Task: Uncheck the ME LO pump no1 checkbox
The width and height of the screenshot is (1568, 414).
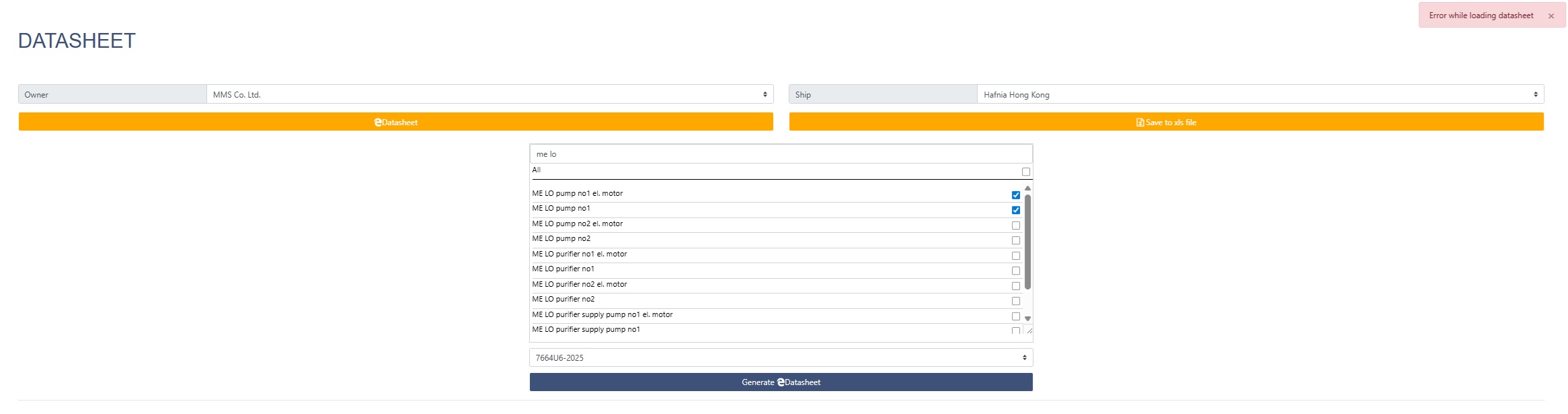Action: pos(1015,210)
